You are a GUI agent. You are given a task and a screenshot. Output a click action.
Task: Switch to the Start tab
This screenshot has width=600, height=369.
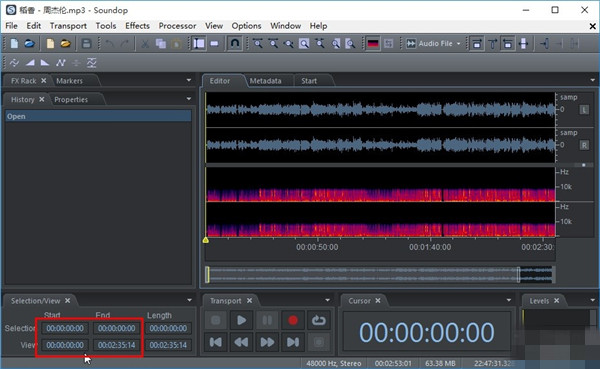point(309,81)
